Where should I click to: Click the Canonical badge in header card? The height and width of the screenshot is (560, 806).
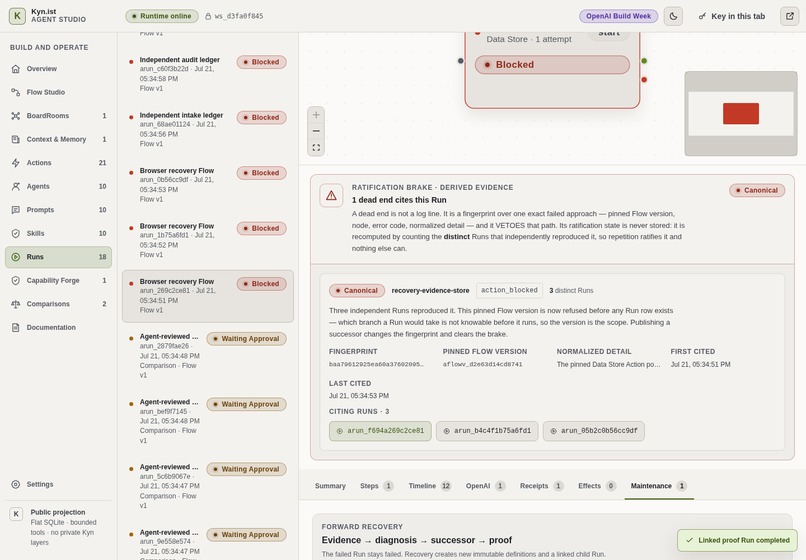click(757, 190)
